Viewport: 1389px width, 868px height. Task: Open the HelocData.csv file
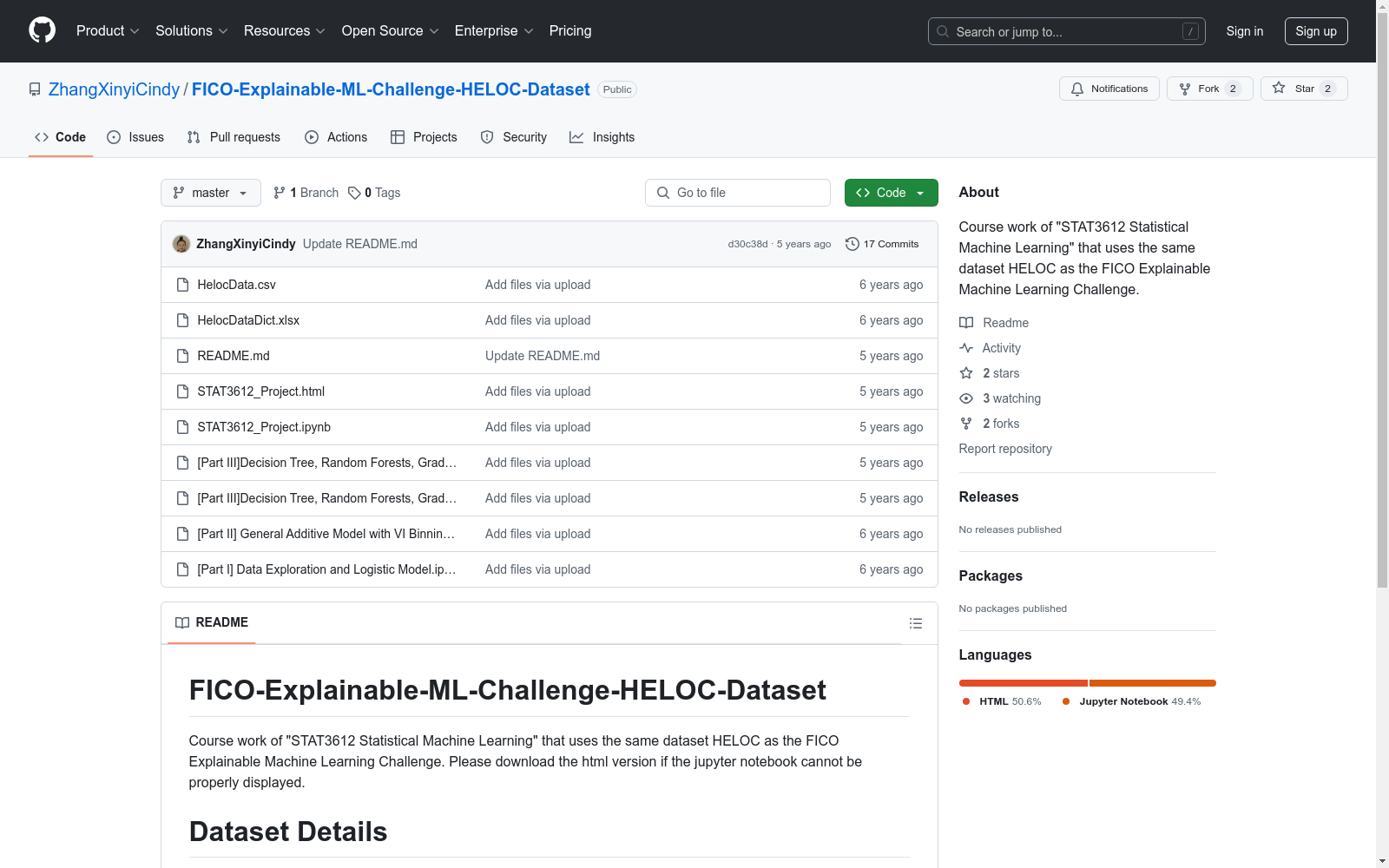[x=236, y=285]
